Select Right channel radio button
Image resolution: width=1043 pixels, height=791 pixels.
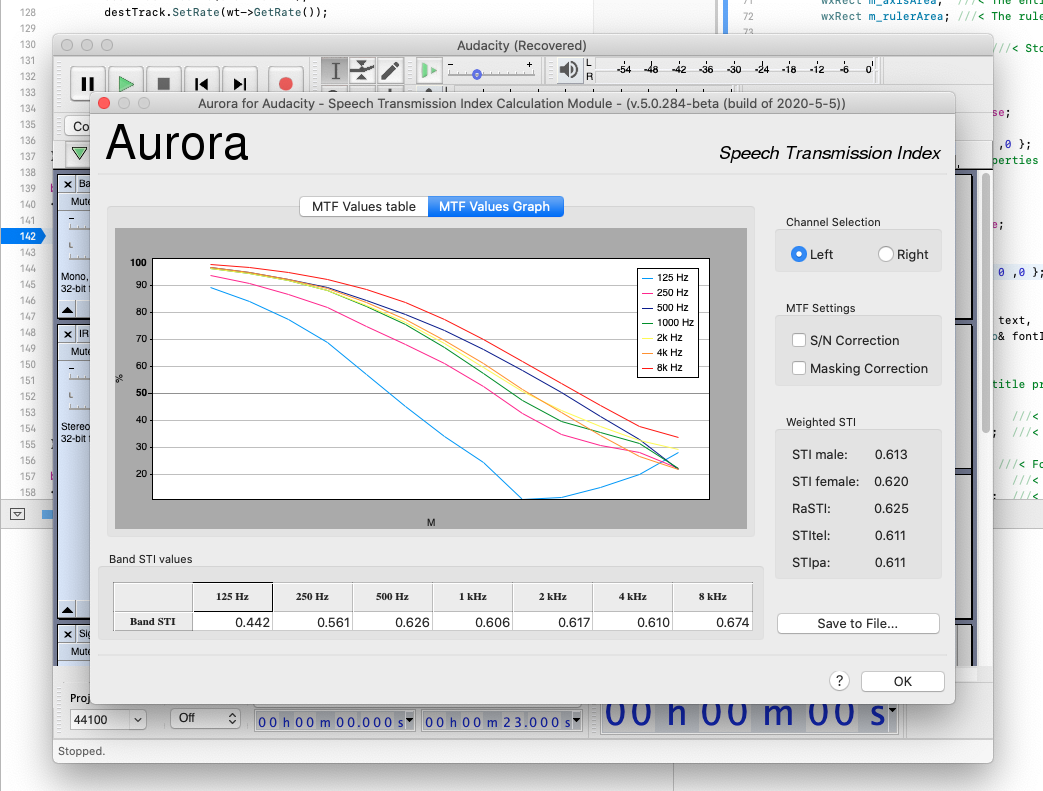pos(885,254)
